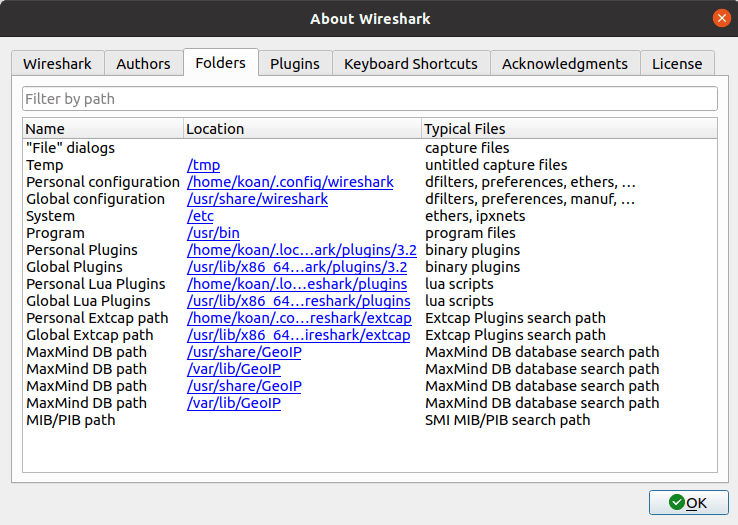Open the Acknowledgments tab
The width and height of the screenshot is (738, 525).
pyautogui.click(x=565, y=63)
